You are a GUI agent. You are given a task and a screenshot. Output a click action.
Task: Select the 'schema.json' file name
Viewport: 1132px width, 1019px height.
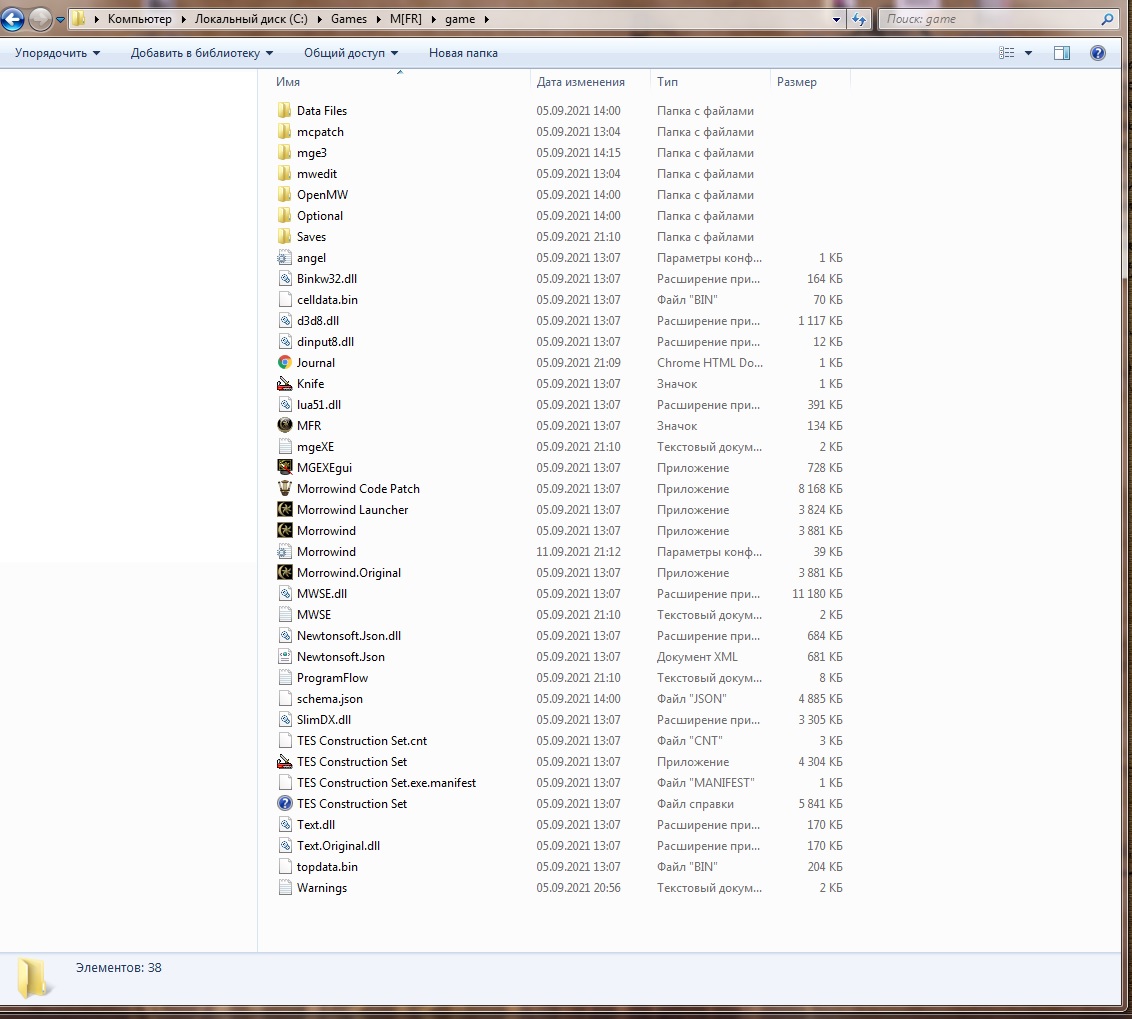tap(329, 698)
